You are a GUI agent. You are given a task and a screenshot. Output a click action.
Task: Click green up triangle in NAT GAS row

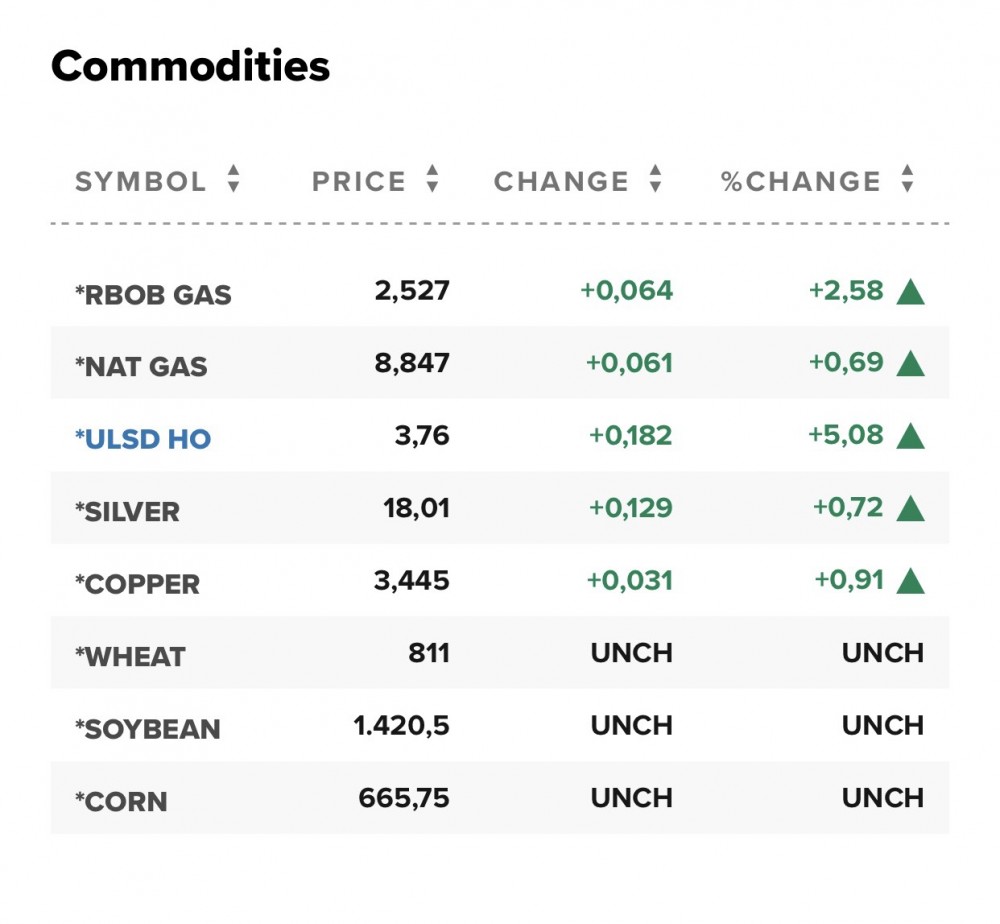[x=910, y=364]
